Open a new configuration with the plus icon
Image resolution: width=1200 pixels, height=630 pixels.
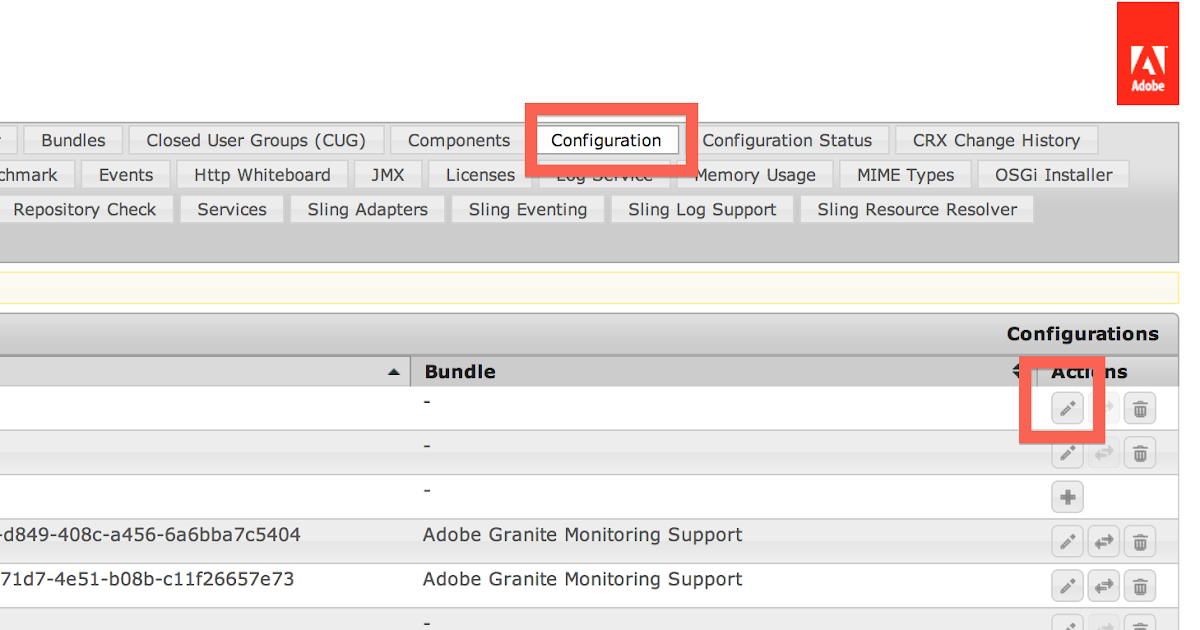(x=1067, y=497)
